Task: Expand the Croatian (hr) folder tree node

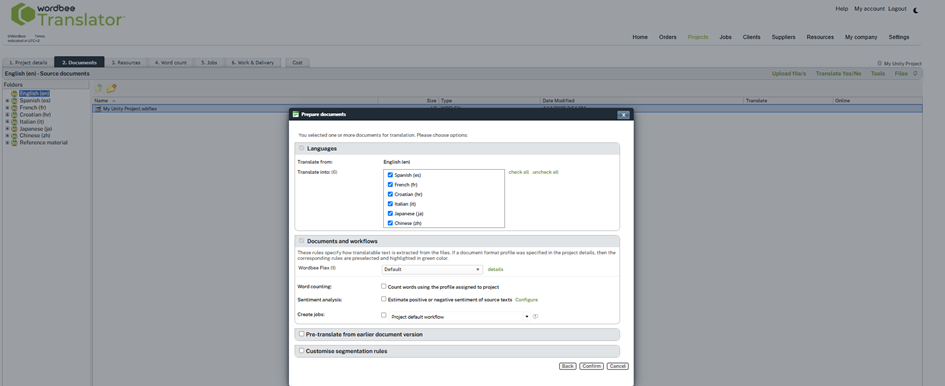Action: 7,115
